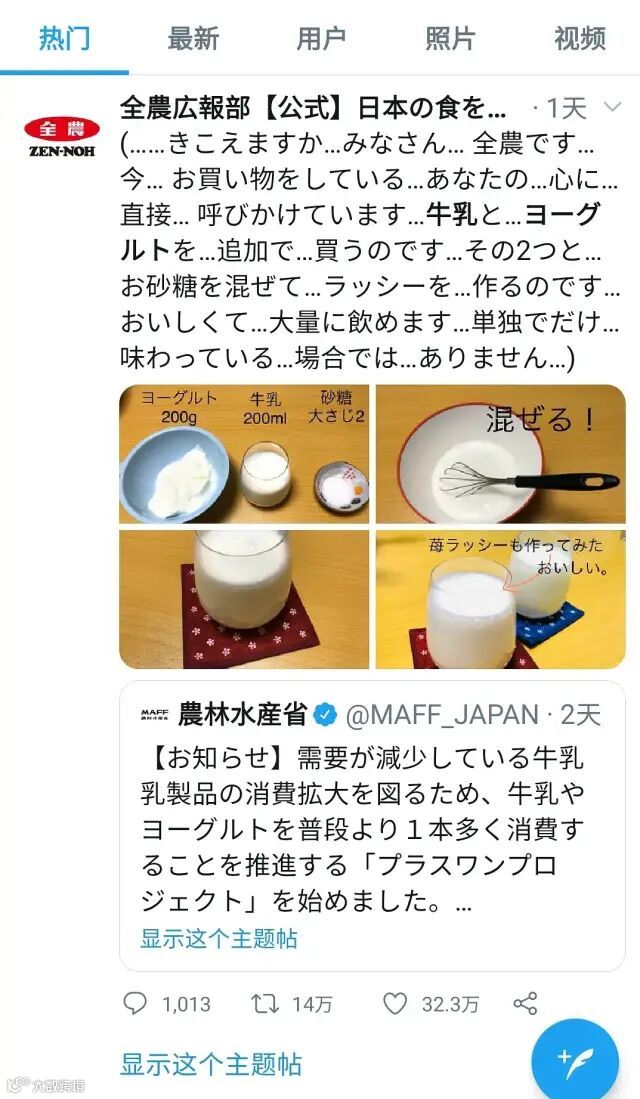View ingredients photo with yogurt and milk
640x1099 pixels.
(244, 454)
